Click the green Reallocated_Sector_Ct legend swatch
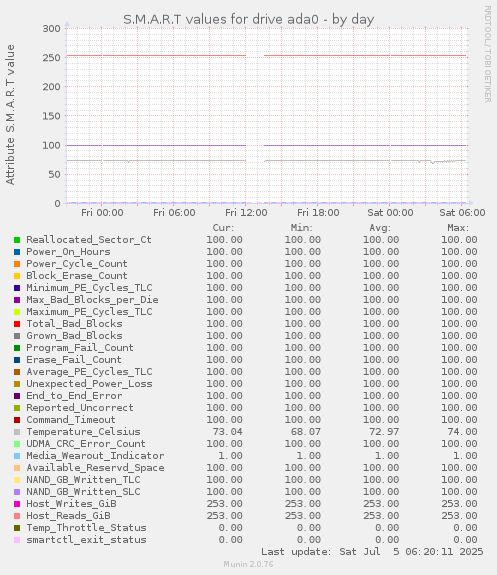The width and height of the screenshot is (497, 575). (17, 240)
